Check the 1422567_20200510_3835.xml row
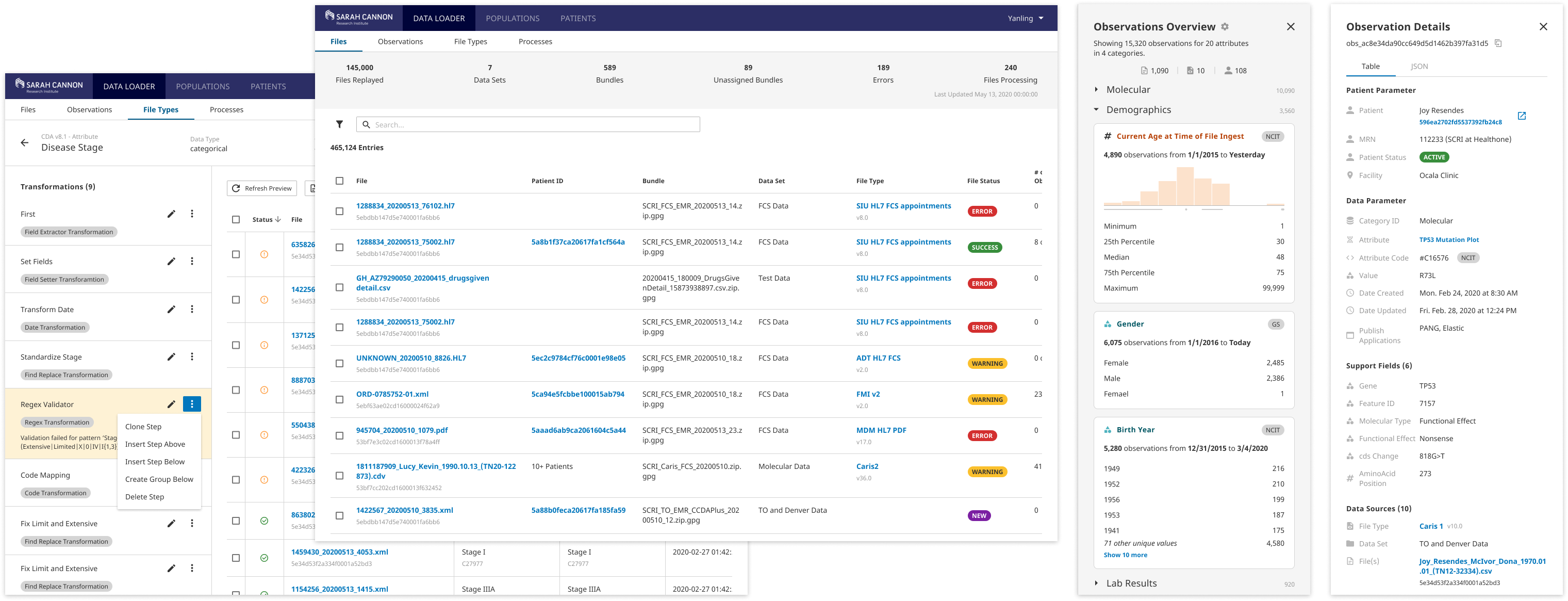The height and width of the screenshot is (601, 1568). pyautogui.click(x=340, y=516)
